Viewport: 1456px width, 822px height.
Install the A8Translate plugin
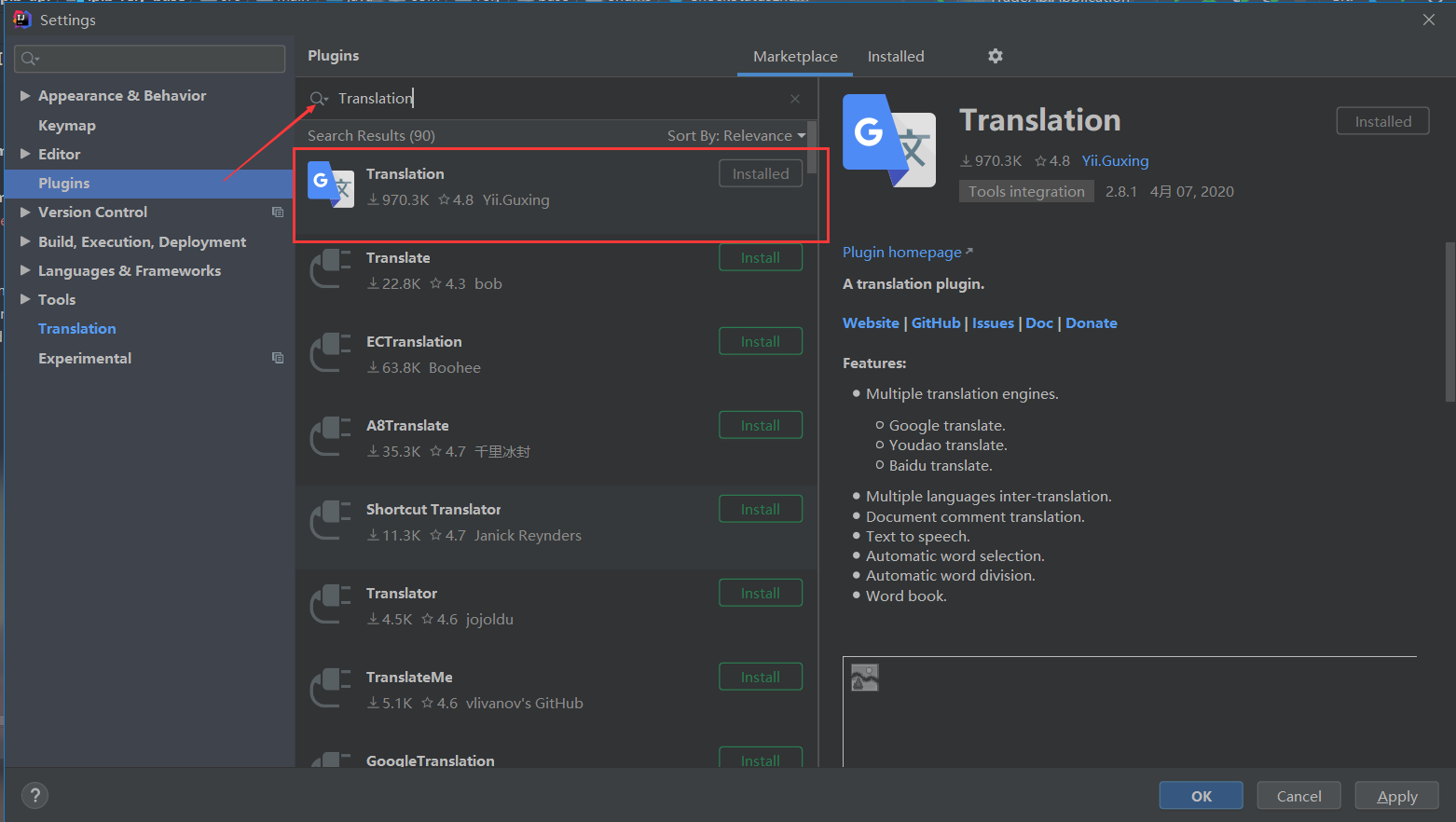[x=761, y=426]
